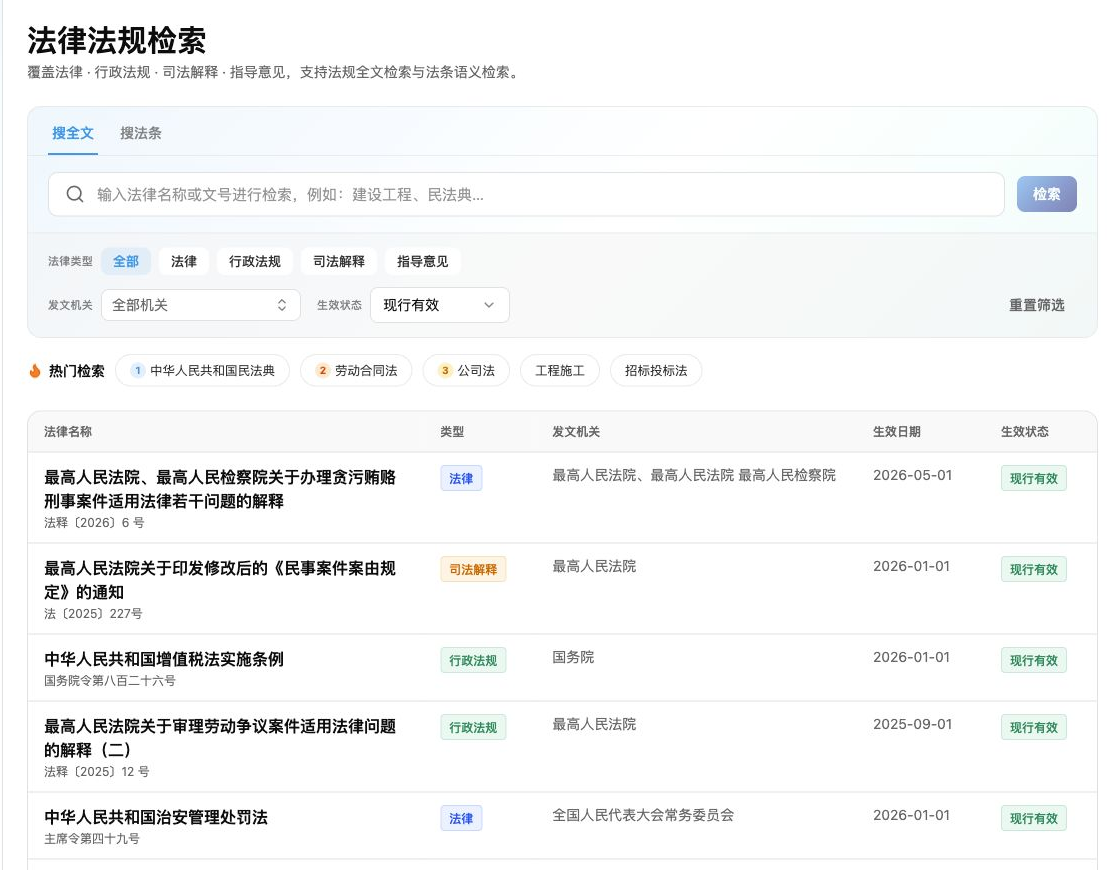
Task: Select the 司法解释 law type filter
Action: point(338,261)
